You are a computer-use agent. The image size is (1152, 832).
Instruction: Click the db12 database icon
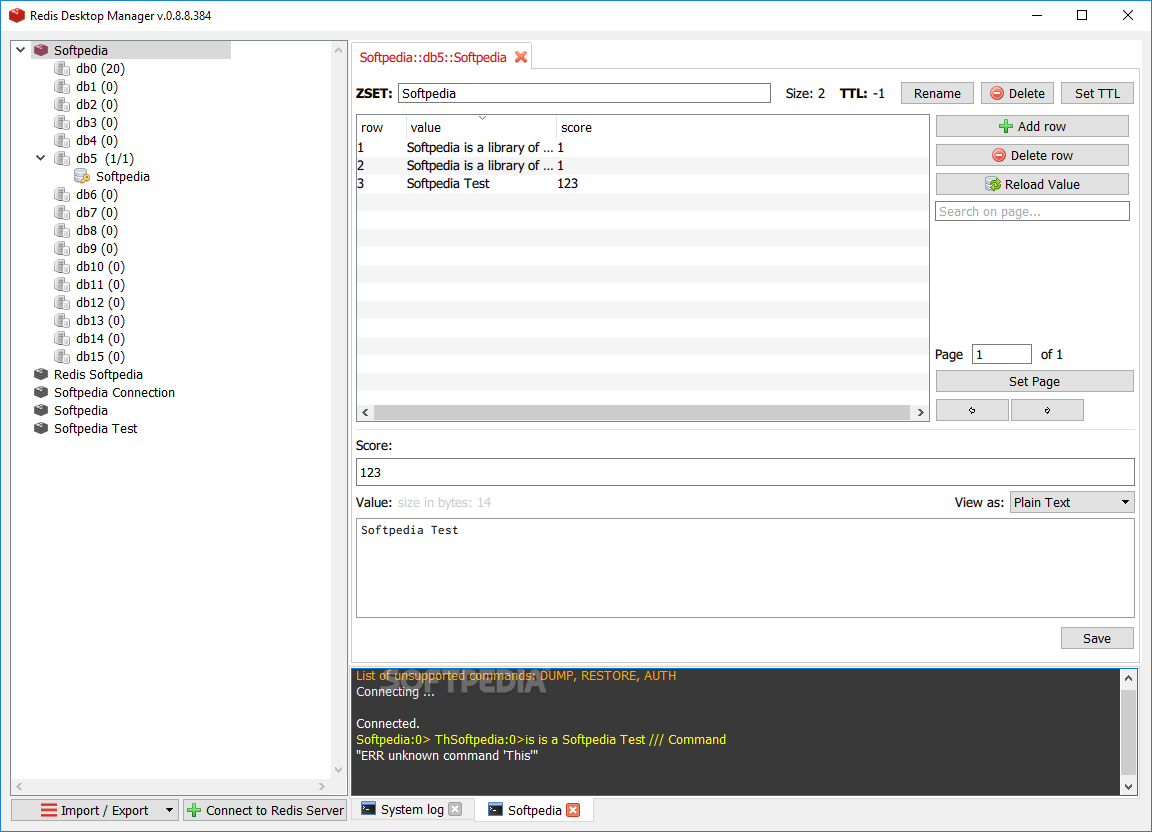click(62, 303)
